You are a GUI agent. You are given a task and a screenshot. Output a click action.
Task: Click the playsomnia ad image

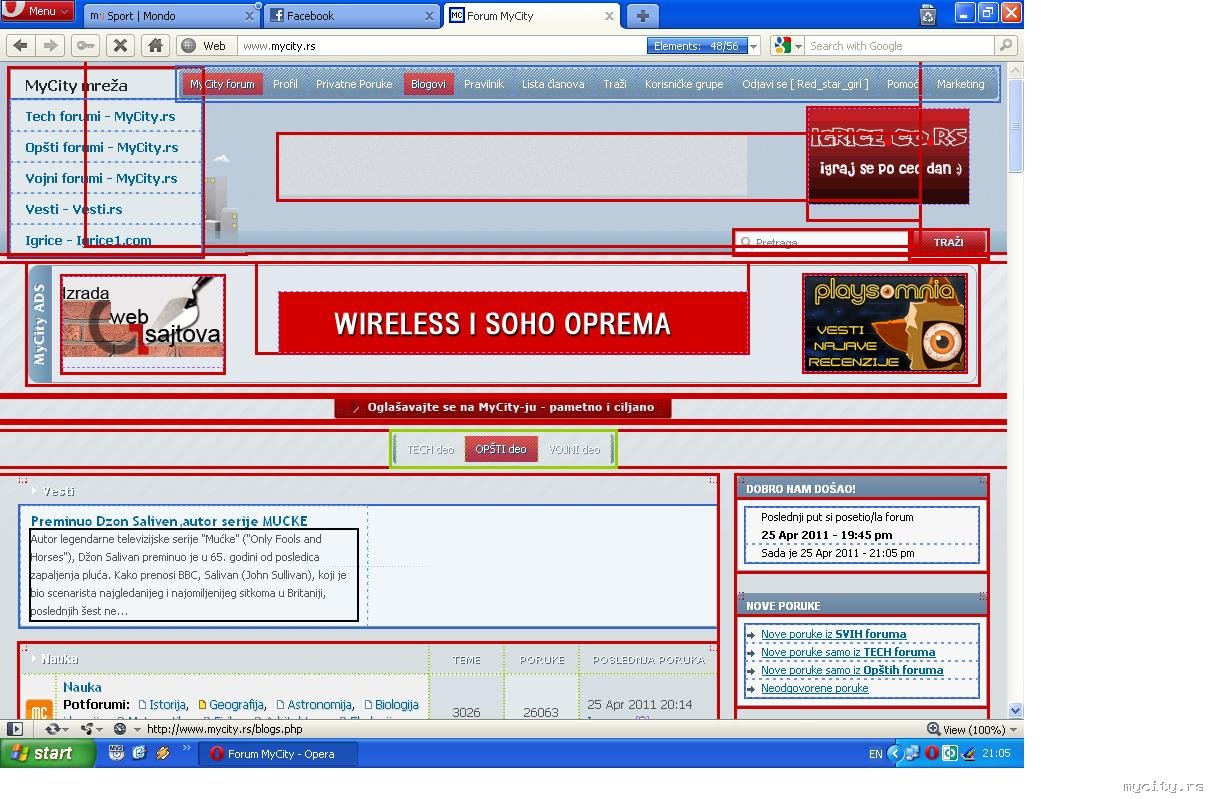[885, 323]
